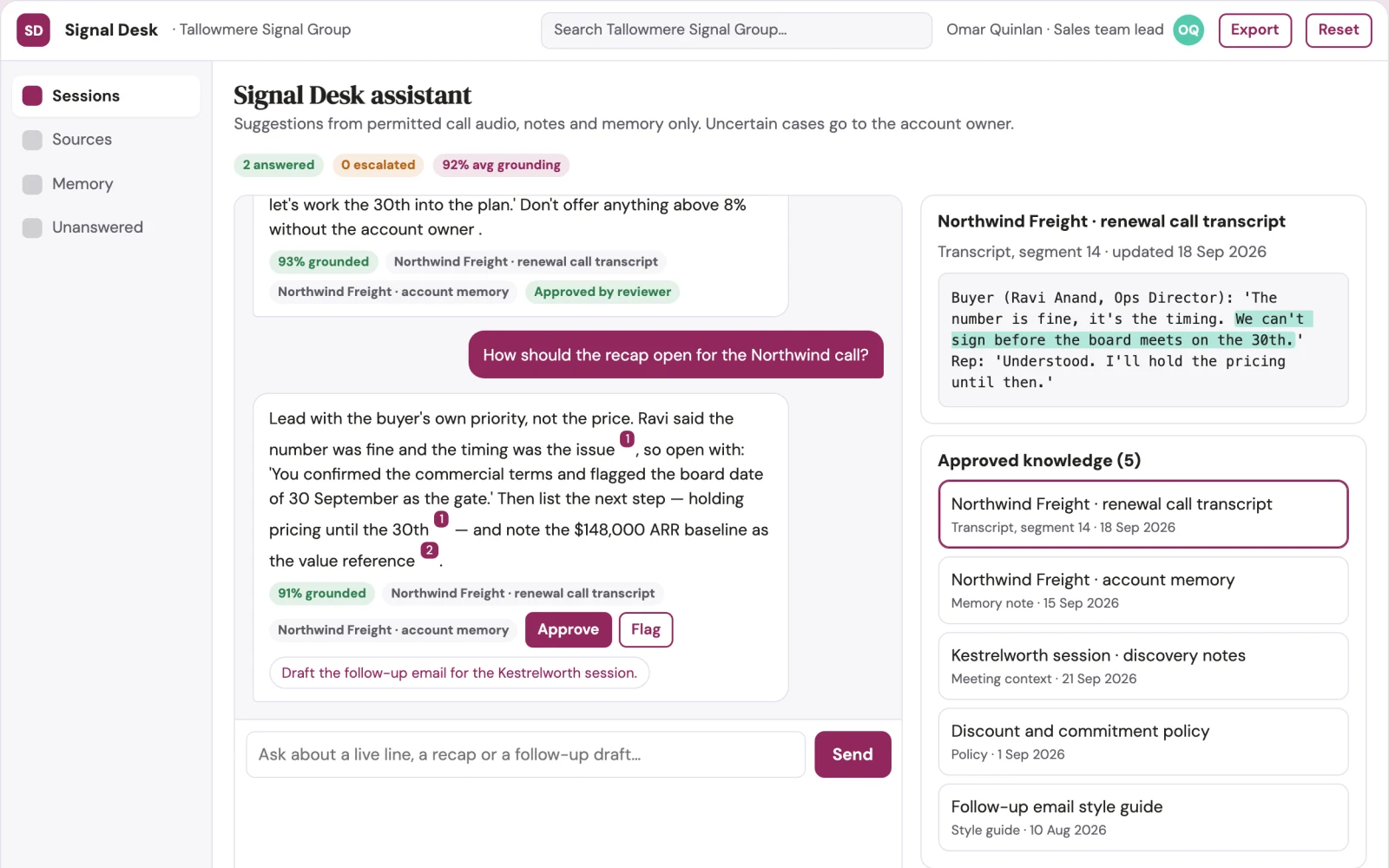Click 'Transcript, segment 14 · updated 18 Sep 2026'
This screenshot has height=868, width=1389.
tap(1102, 252)
